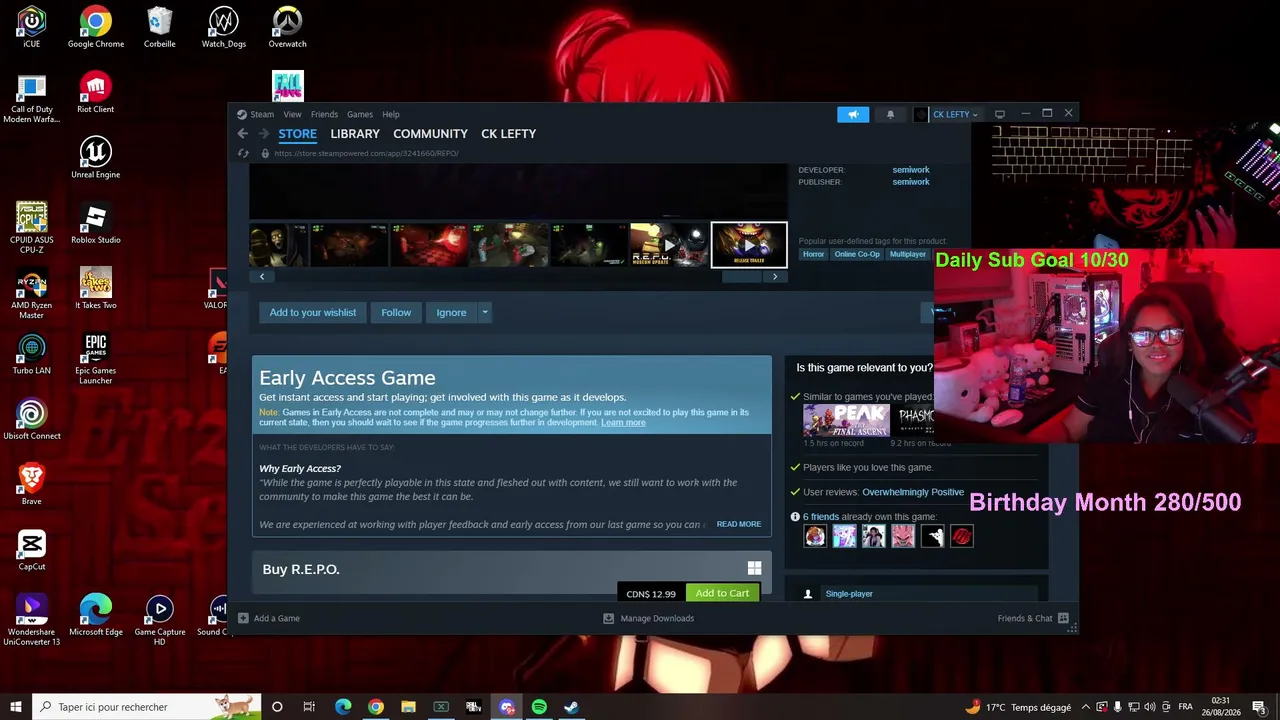Image resolution: width=1280 pixels, height=720 pixels.
Task: Open the Games menu
Action: (x=359, y=114)
